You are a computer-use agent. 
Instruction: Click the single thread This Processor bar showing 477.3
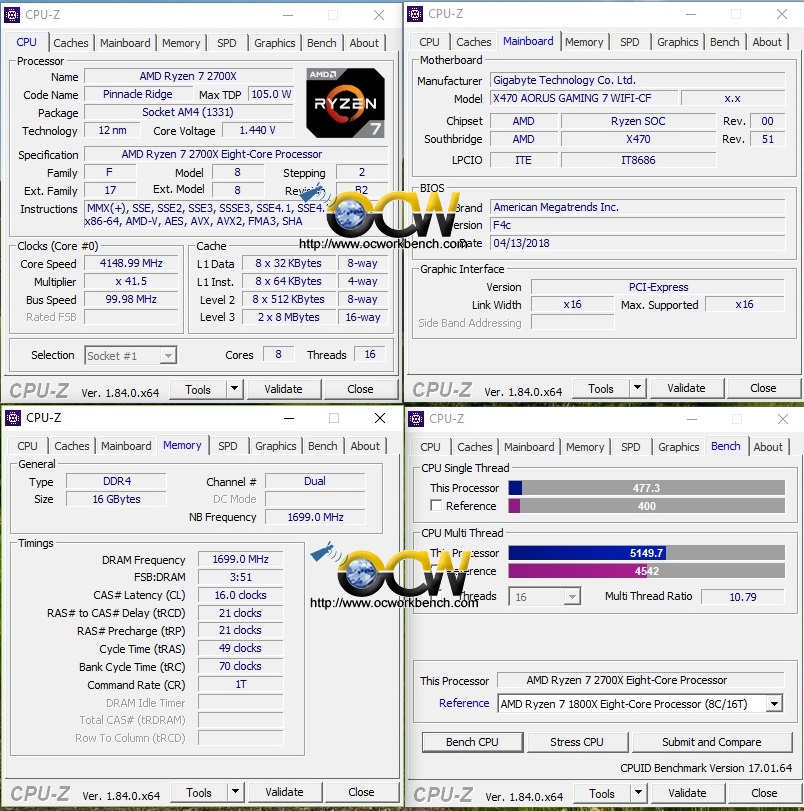[646, 488]
